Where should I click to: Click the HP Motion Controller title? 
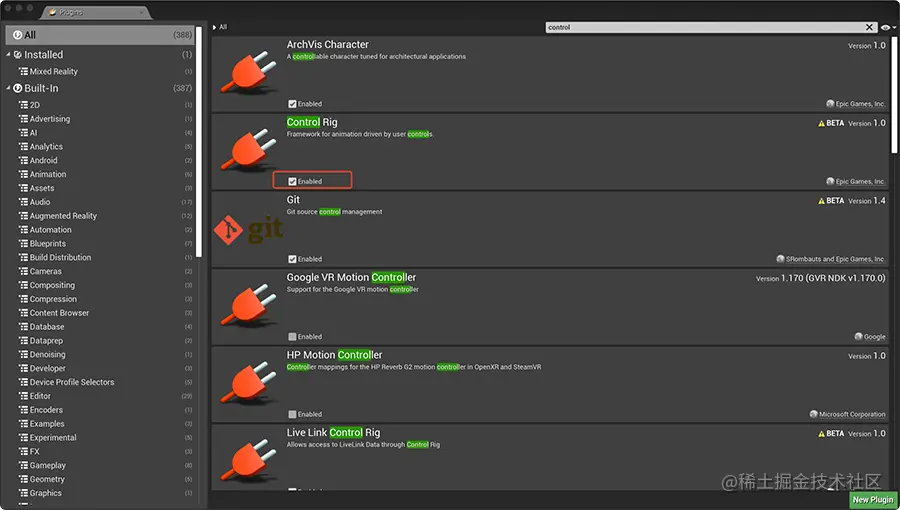(334, 355)
